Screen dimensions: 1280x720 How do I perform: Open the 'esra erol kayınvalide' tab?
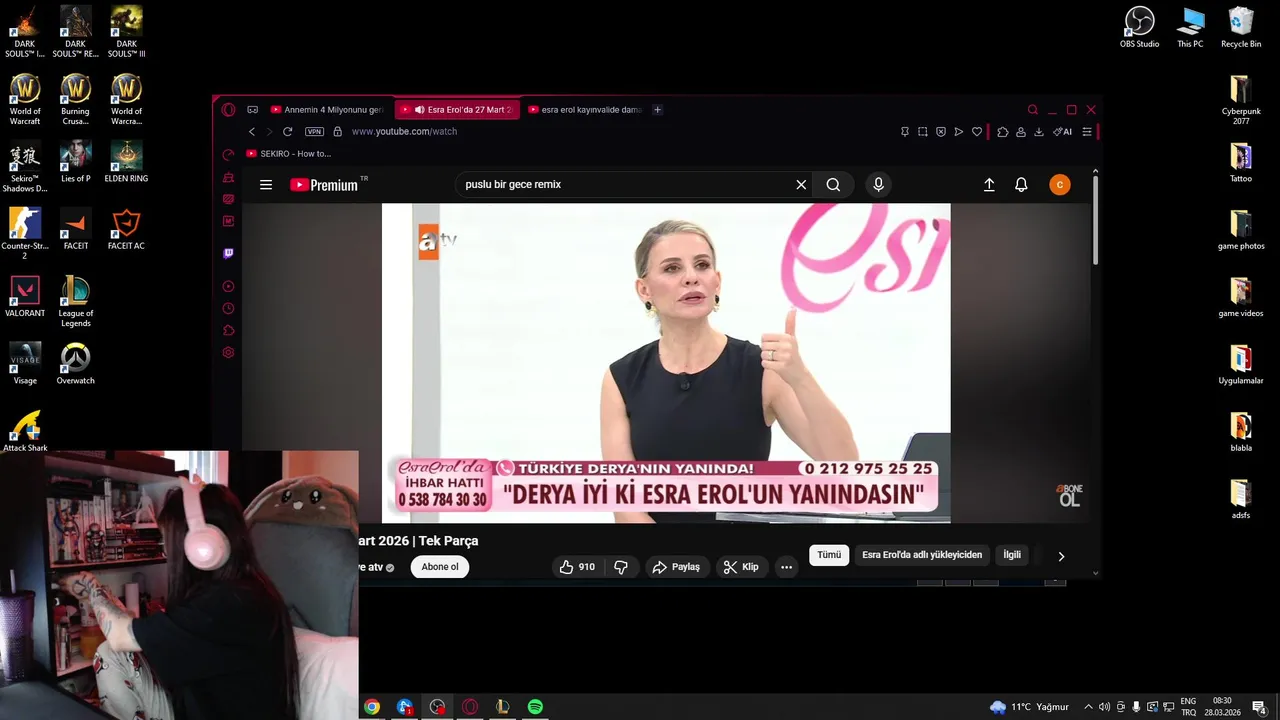pyautogui.click(x=586, y=110)
